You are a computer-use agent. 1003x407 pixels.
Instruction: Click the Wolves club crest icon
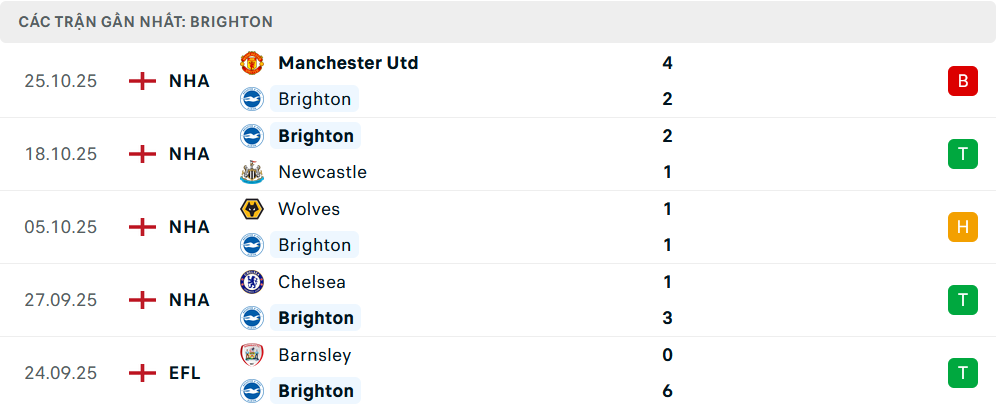251,209
